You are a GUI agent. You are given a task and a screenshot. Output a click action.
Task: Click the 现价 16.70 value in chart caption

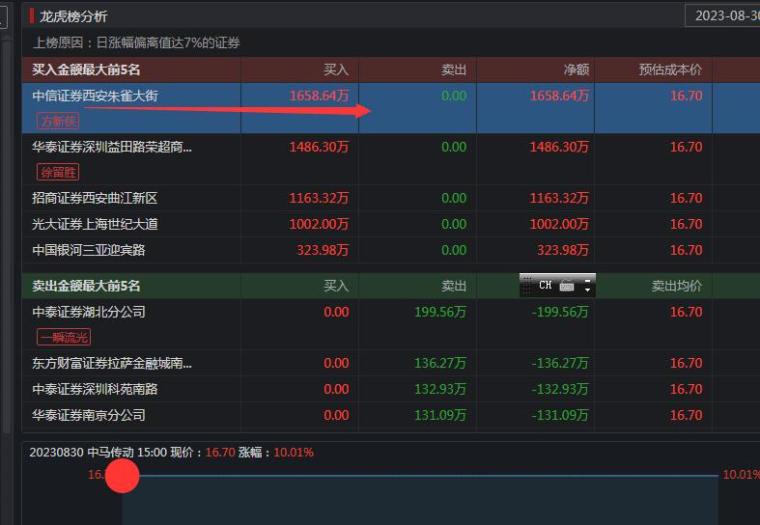pyautogui.click(x=221, y=453)
